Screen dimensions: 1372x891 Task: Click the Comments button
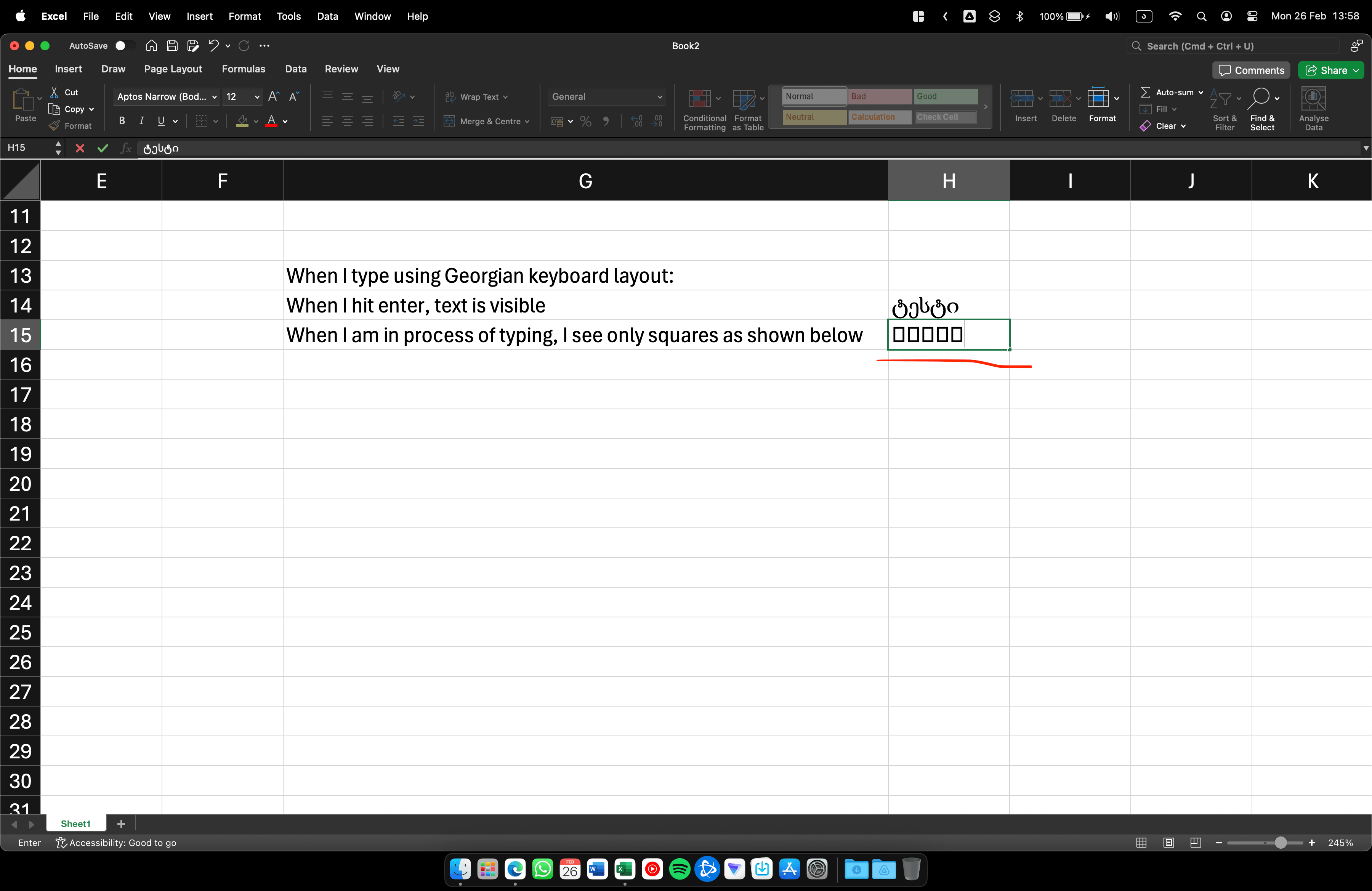click(x=1251, y=70)
